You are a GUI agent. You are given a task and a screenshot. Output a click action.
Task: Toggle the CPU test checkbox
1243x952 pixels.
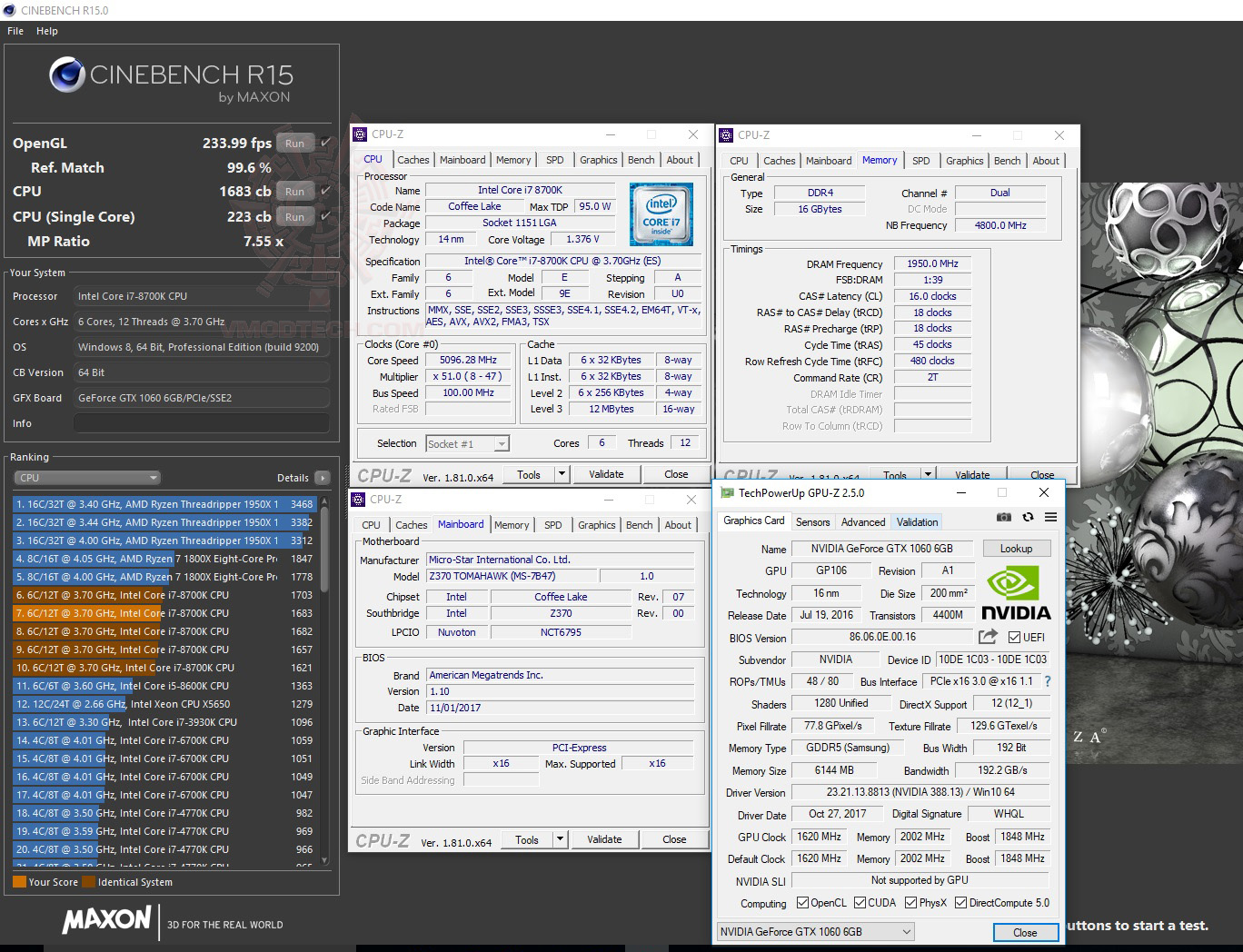[326, 191]
